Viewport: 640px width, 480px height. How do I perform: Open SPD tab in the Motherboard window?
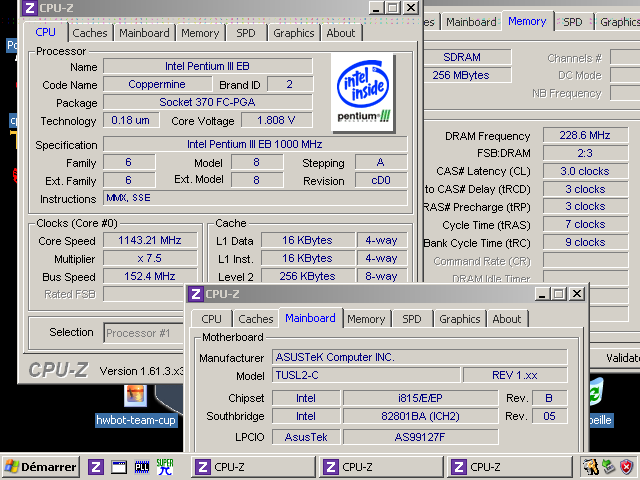tap(412, 319)
